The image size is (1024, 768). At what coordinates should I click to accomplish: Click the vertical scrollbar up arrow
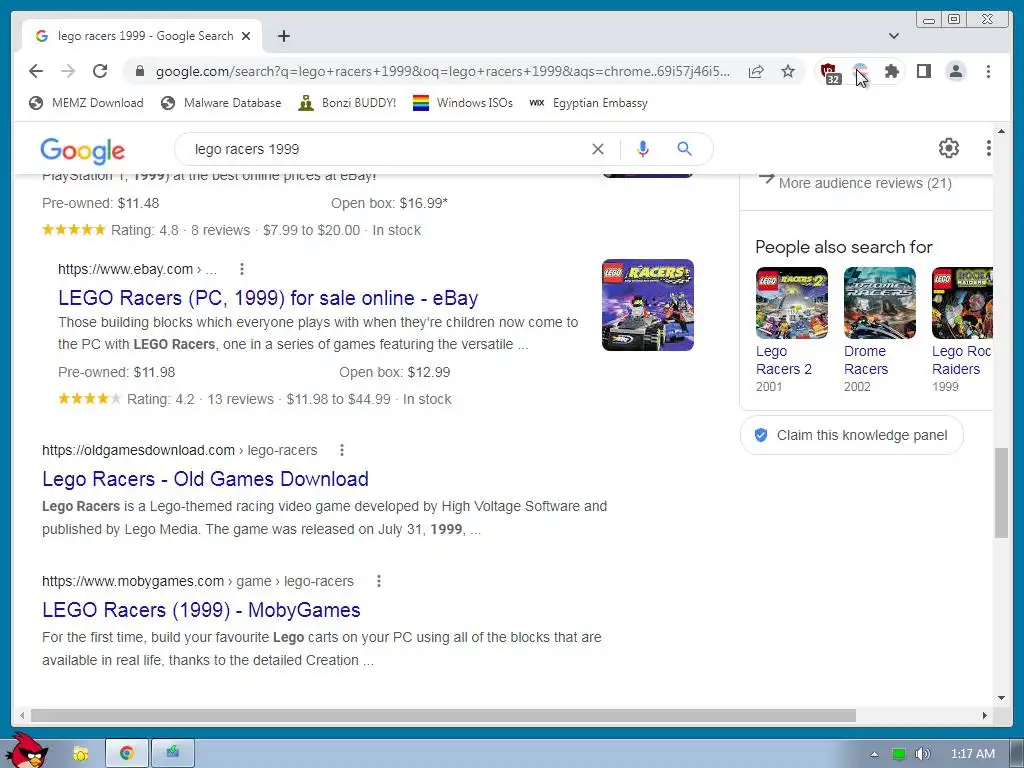[x=1001, y=131]
